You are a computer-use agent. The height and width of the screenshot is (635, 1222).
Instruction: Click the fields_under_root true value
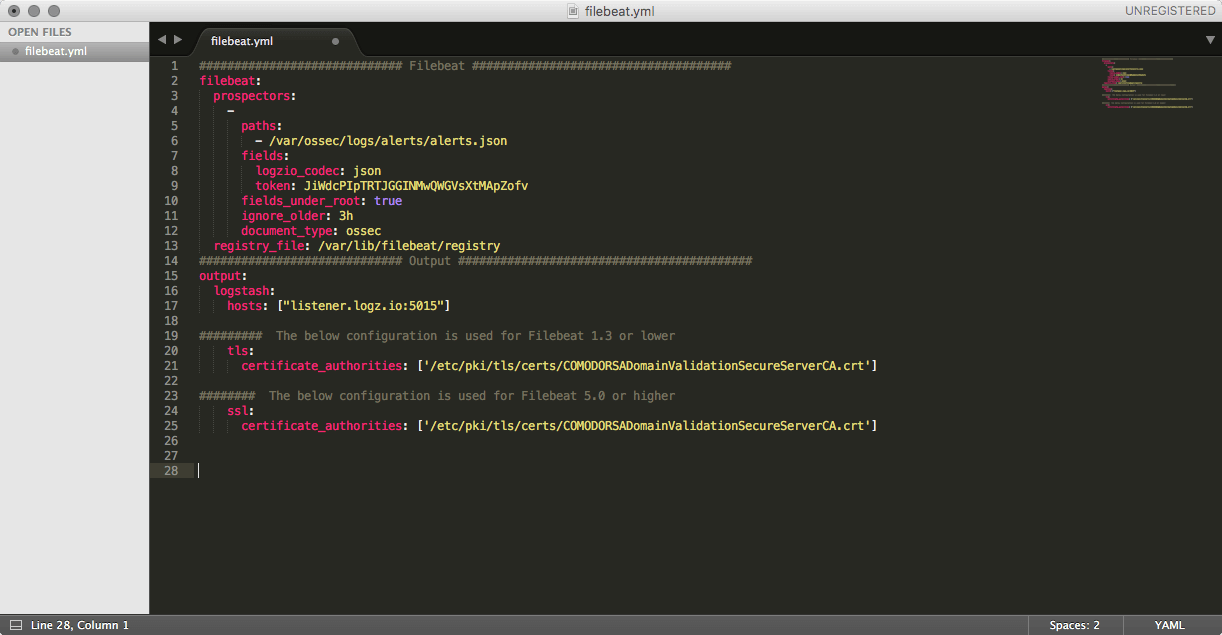click(x=388, y=200)
